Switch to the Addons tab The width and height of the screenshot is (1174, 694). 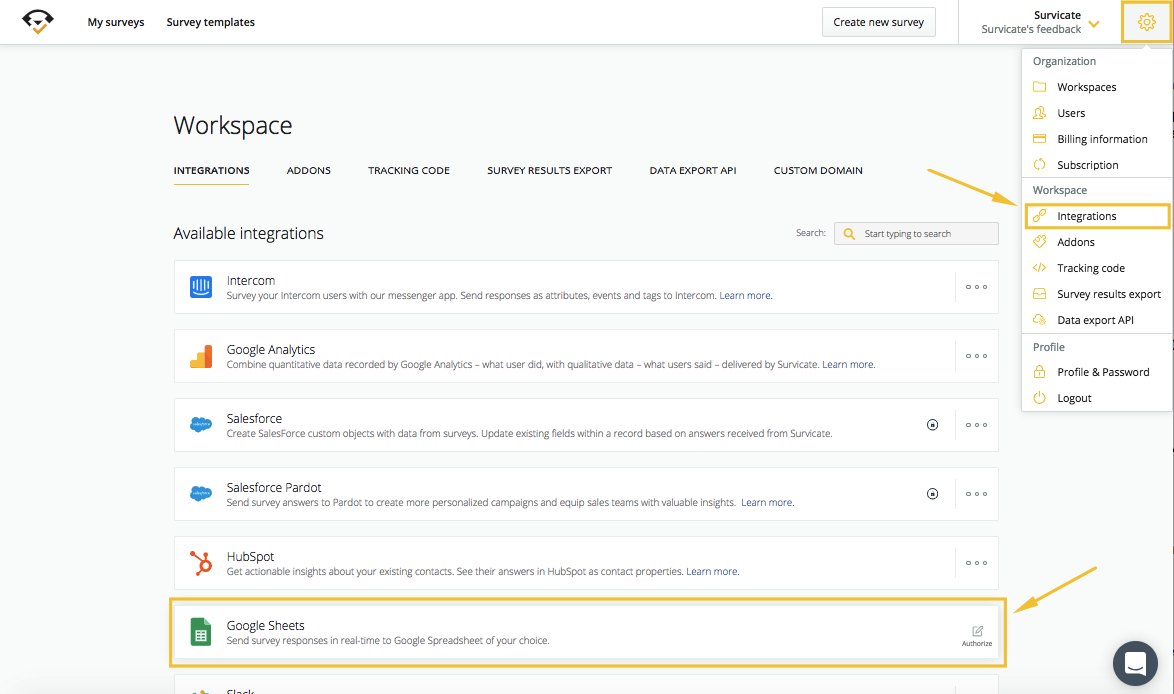[x=308, y=171]
